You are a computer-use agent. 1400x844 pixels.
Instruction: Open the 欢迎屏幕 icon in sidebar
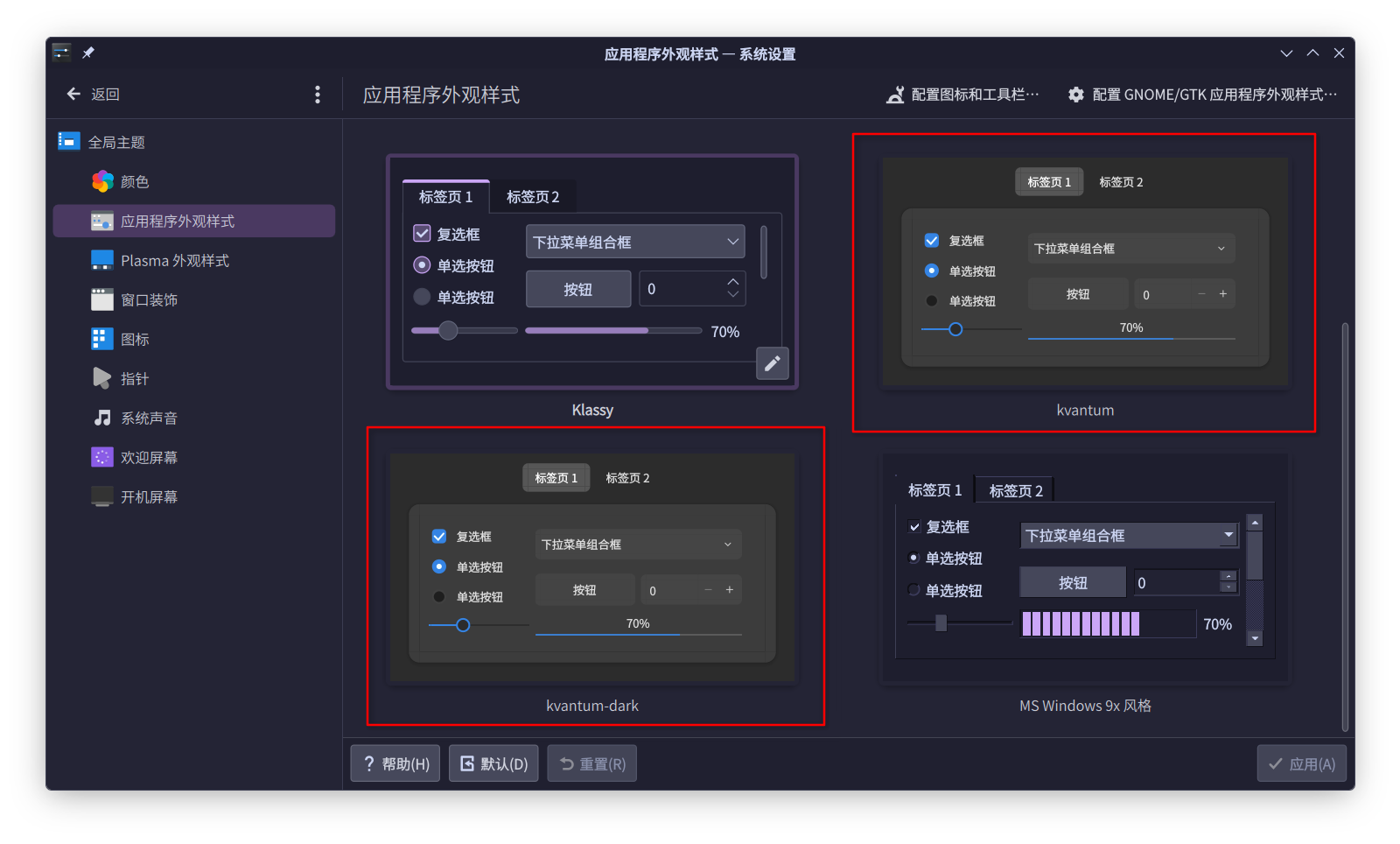[x=102, y=457]
